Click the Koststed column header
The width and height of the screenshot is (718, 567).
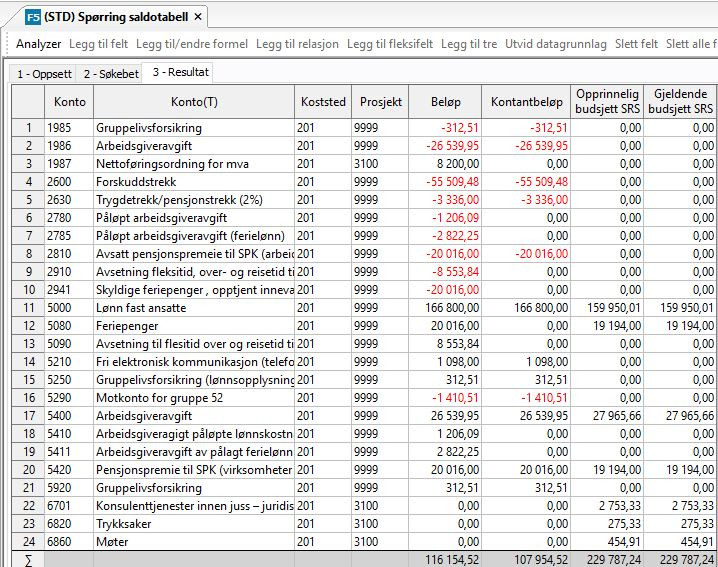point(323,102)
